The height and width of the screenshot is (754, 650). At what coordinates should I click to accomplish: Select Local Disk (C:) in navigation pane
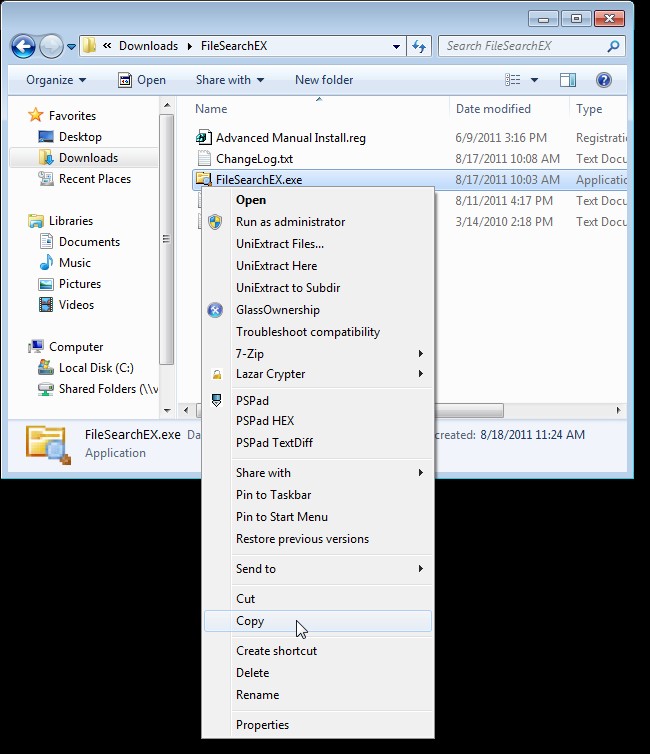point(86,368)
